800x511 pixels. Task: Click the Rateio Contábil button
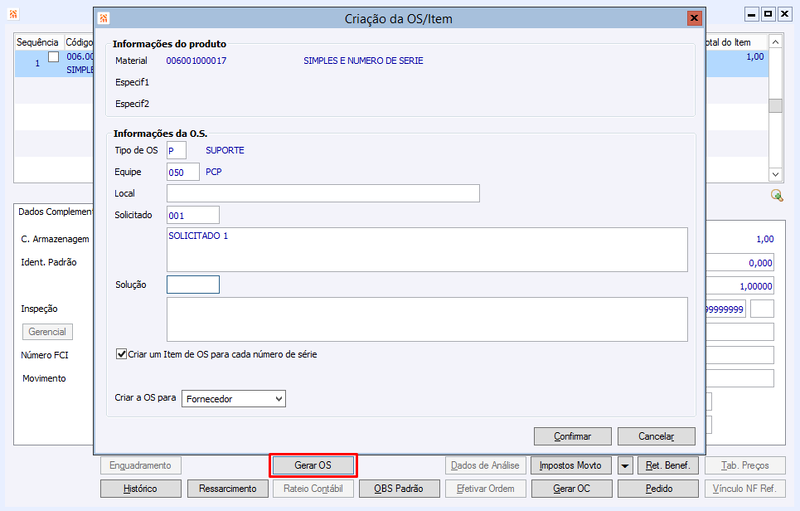313,489
